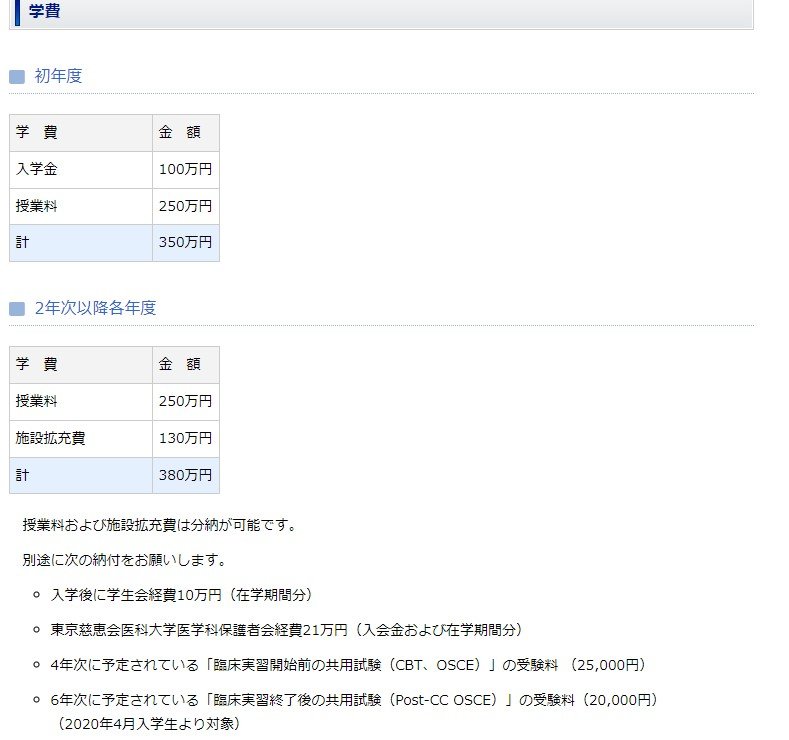Click the 入学金 row label

[37, 169]
